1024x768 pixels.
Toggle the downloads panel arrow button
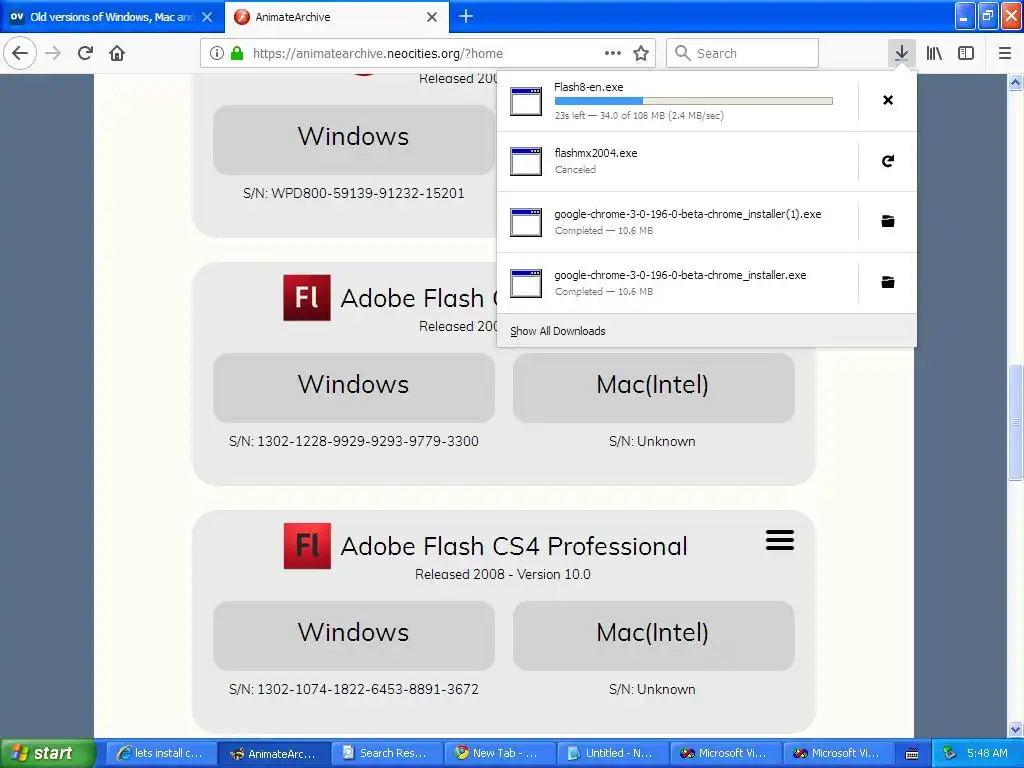coord(901,53)
